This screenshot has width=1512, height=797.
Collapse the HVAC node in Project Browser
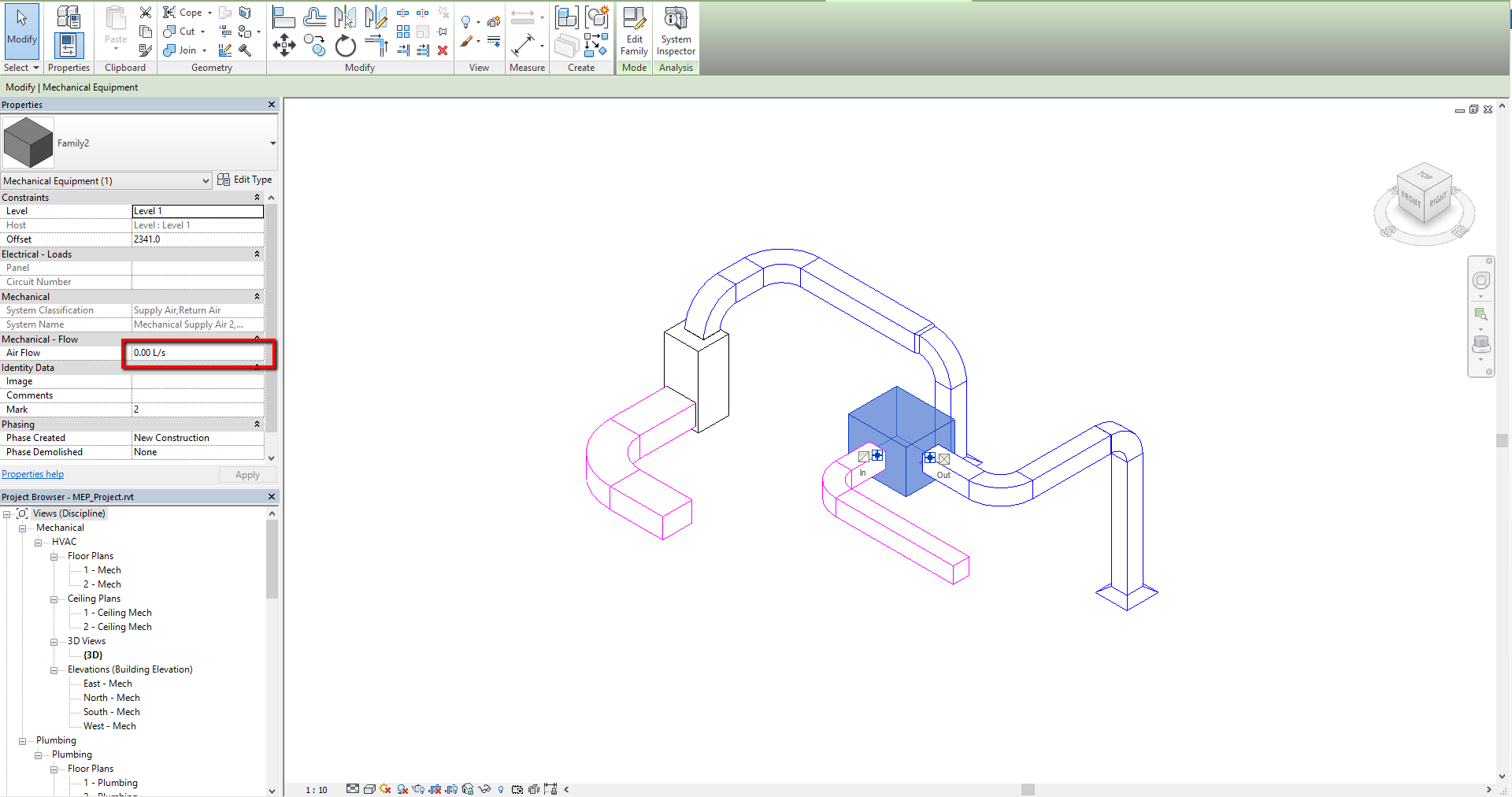click(39, 542)
